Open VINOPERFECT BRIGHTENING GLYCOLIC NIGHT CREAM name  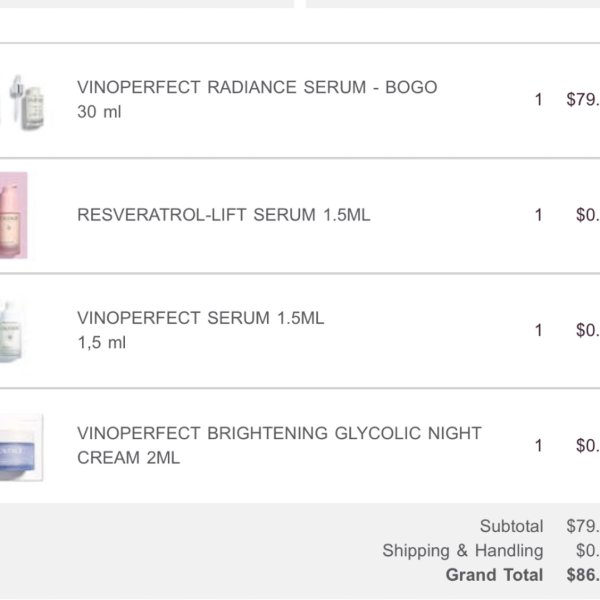click(x=279, y=445)
